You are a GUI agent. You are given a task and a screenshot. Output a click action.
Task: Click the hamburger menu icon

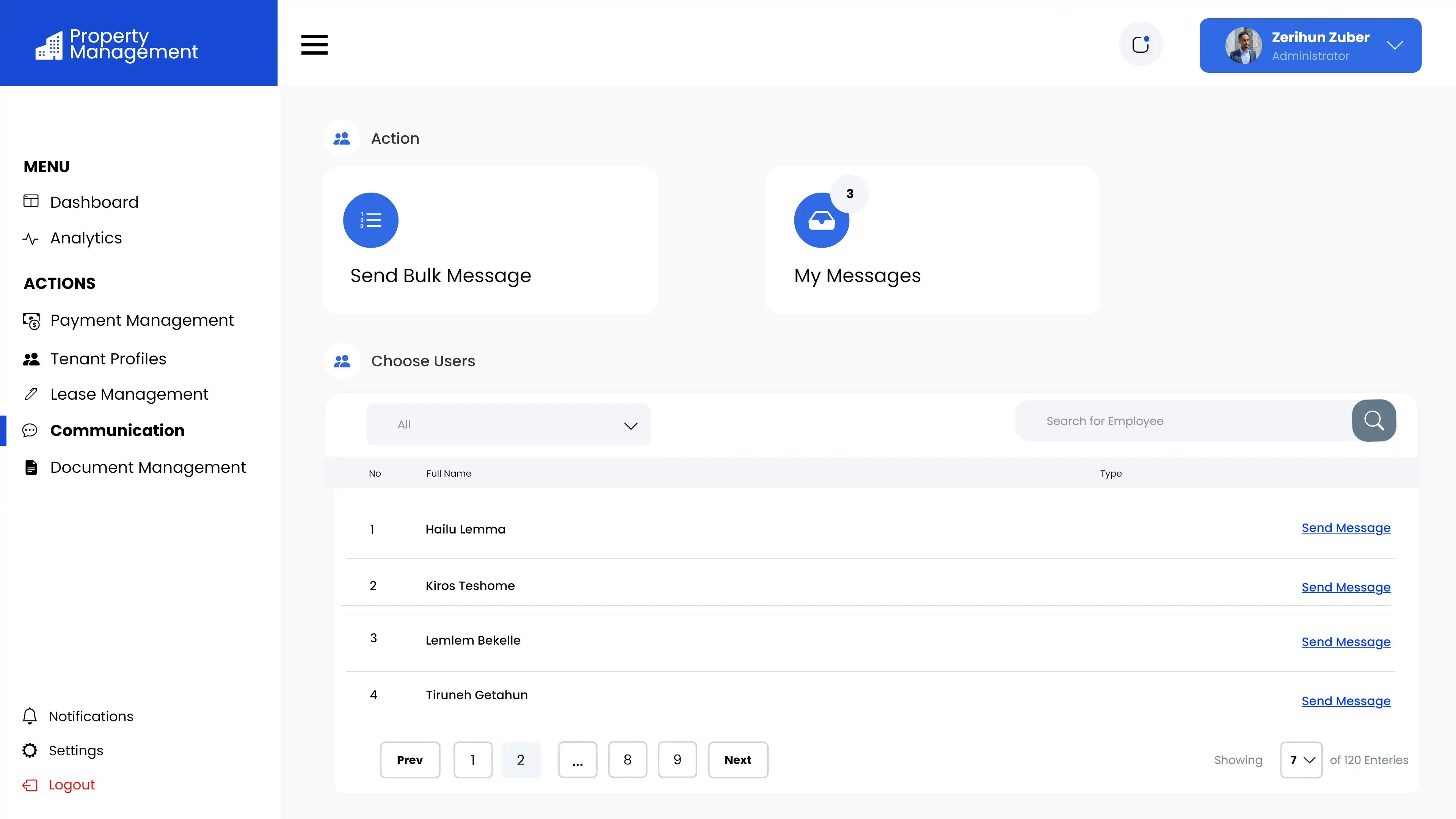tap(314, 45)
